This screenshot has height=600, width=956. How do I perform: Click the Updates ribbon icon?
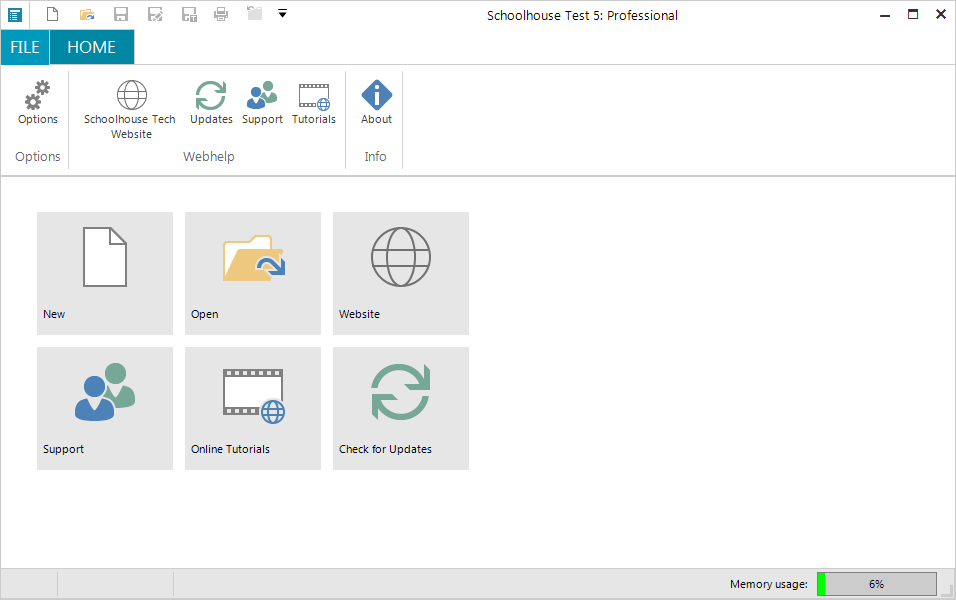point(211,102)
